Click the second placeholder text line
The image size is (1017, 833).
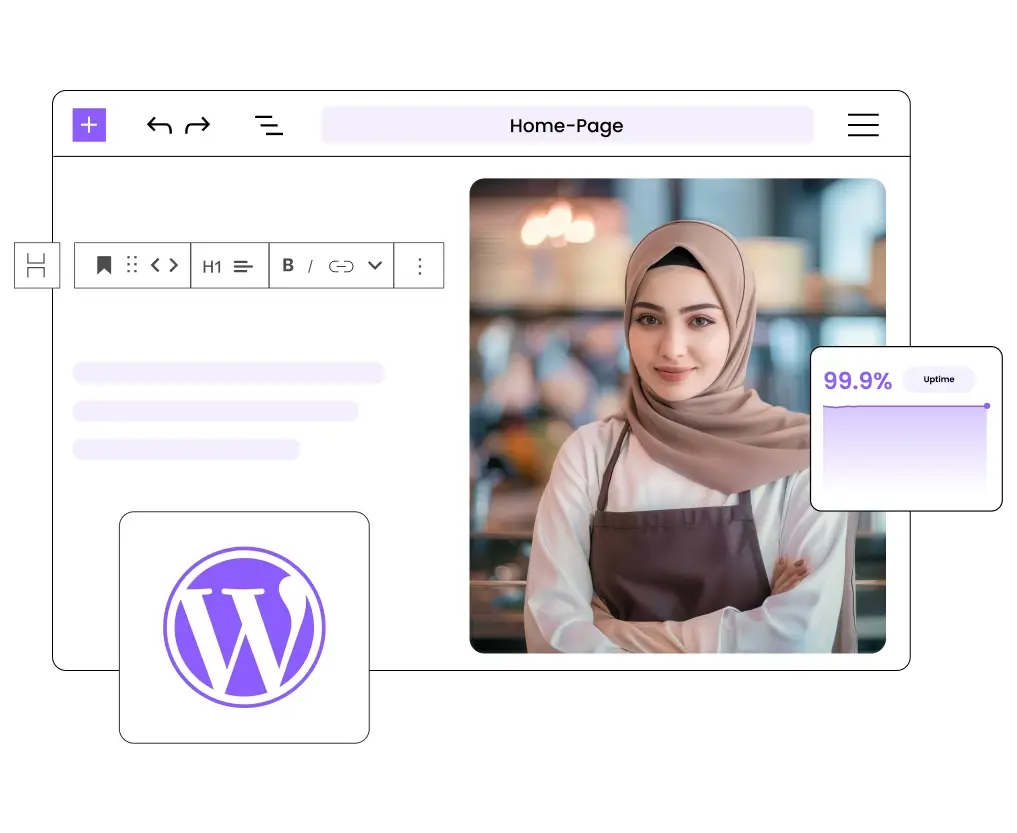pyautogui.click(x=215, y=411)
